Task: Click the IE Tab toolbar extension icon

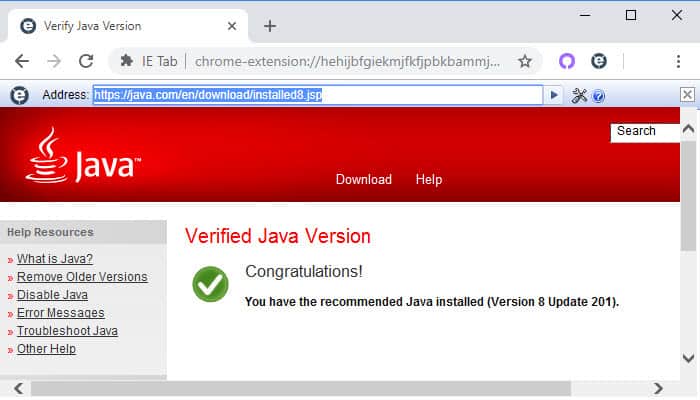Action: click(599, 61)
